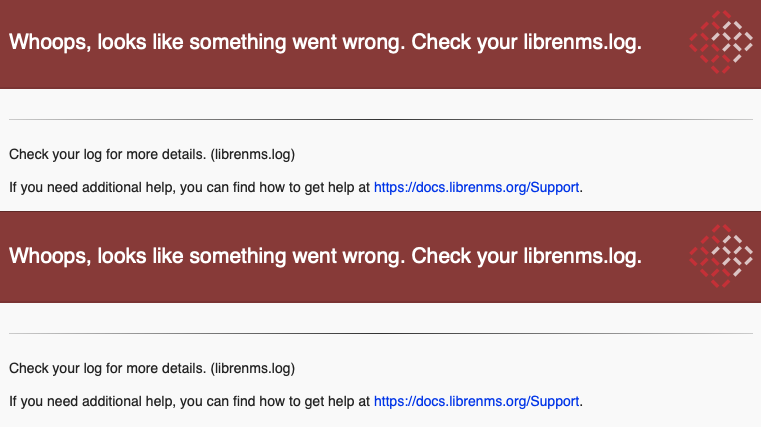Click the second 'Check your log for more details' line
Screen dimensions: 761x427
[x=152, y=368]
